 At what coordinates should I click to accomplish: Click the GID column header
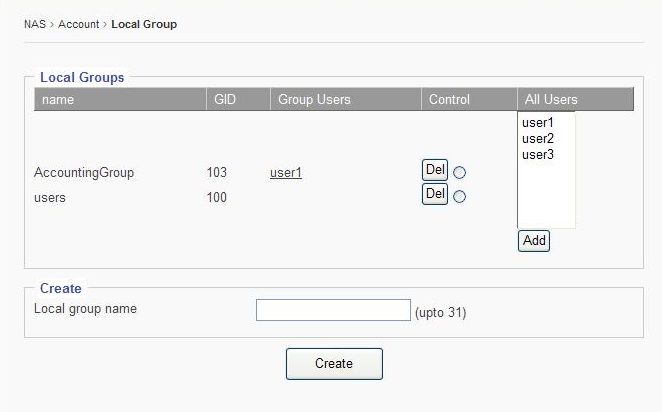click(225, 100)
